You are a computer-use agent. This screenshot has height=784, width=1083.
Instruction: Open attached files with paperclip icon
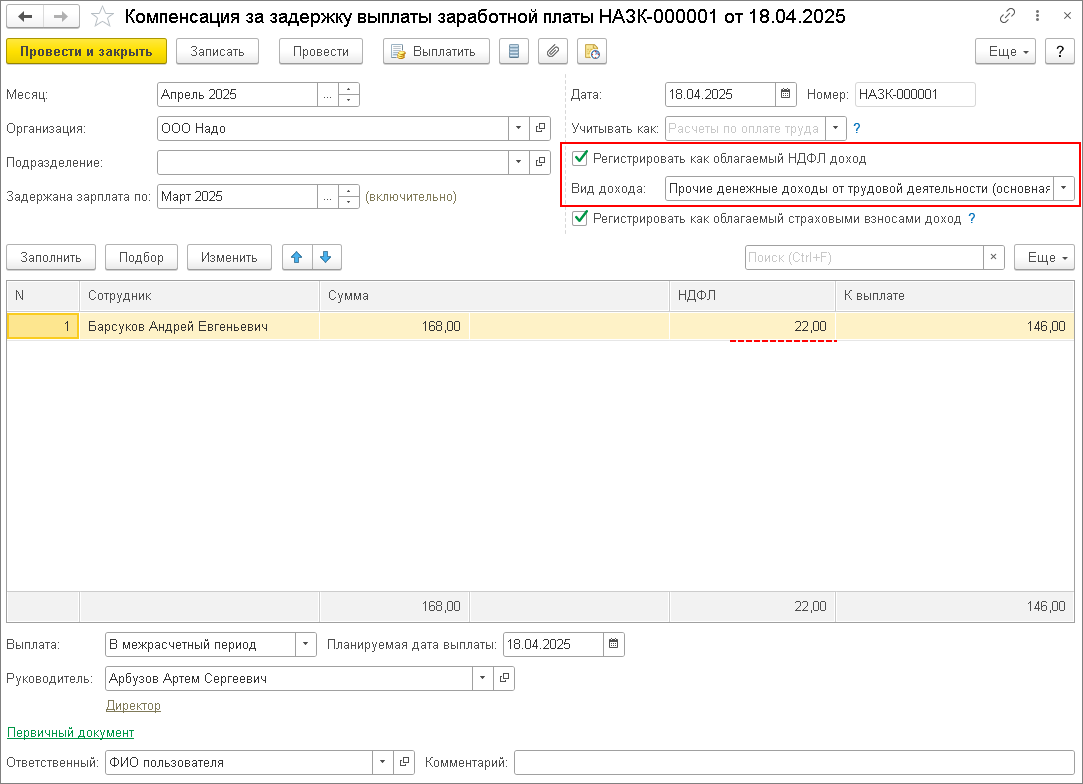(553, 51)
